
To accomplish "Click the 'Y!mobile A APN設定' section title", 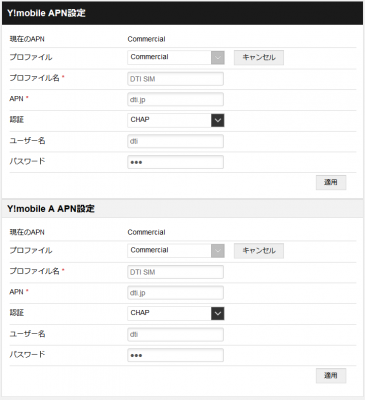I will [x=51, y=209].
